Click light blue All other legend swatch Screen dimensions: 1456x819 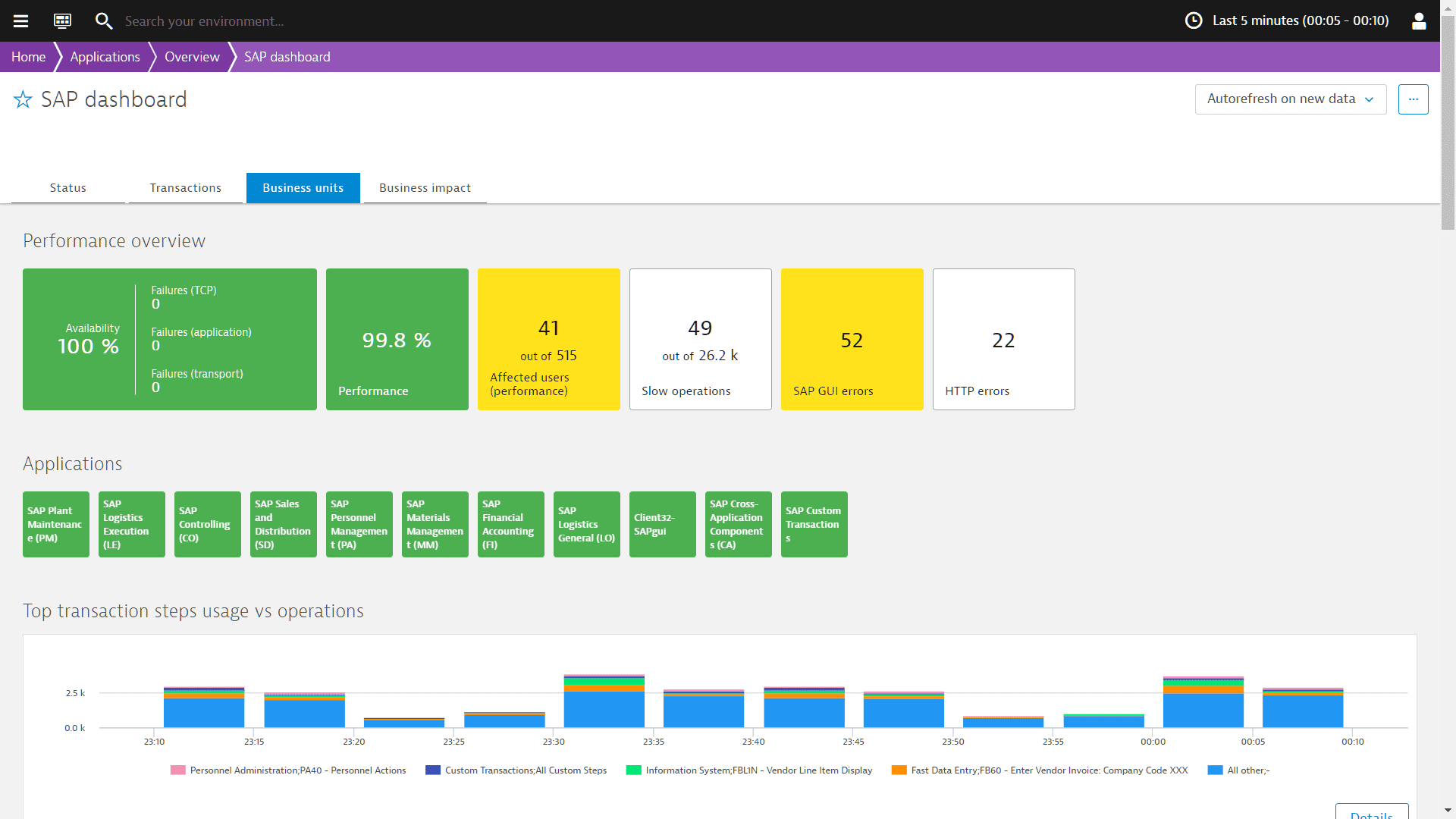point(1215,770)
